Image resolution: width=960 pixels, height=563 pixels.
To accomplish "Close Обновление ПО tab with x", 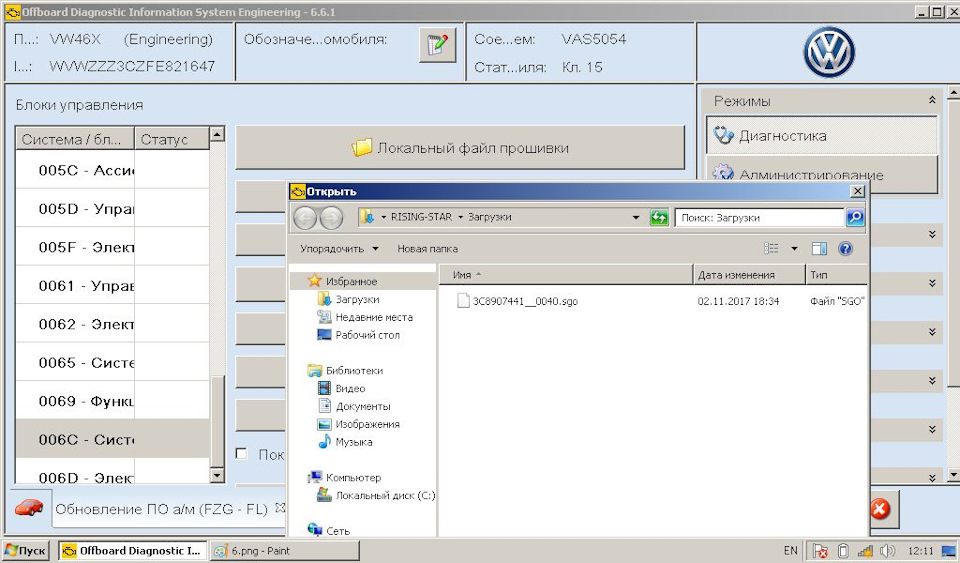I will 280,507.
